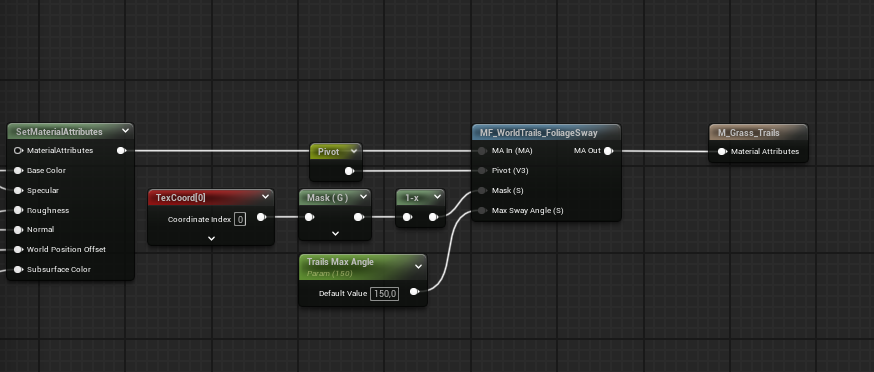Select the Normal input pin
Image resolution: width=874 pixels, height=372 pixels.
(18, 230)
